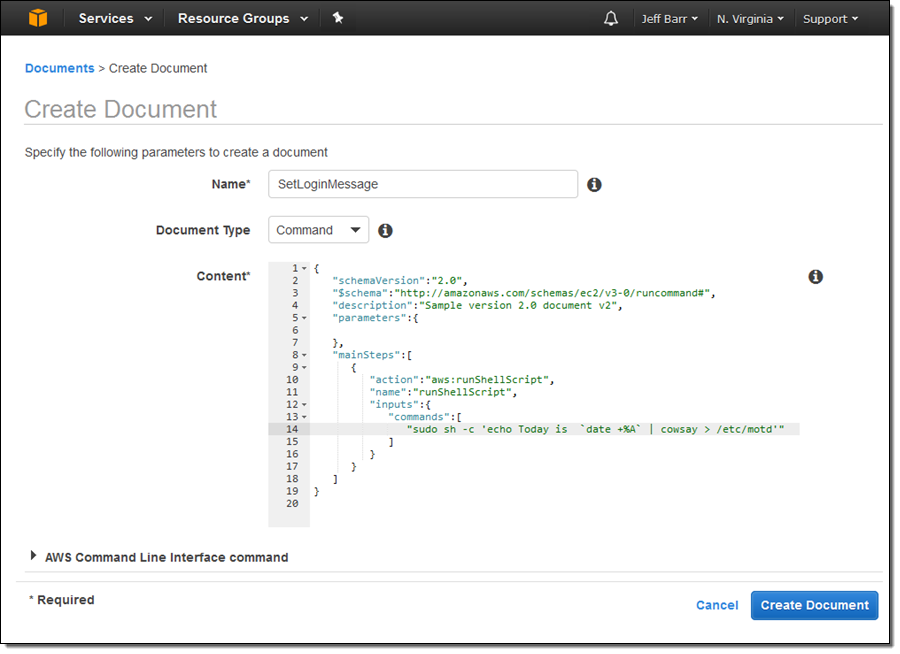Open the Services menu
Viewport: 900px width, 654px height.
point(115,18)
